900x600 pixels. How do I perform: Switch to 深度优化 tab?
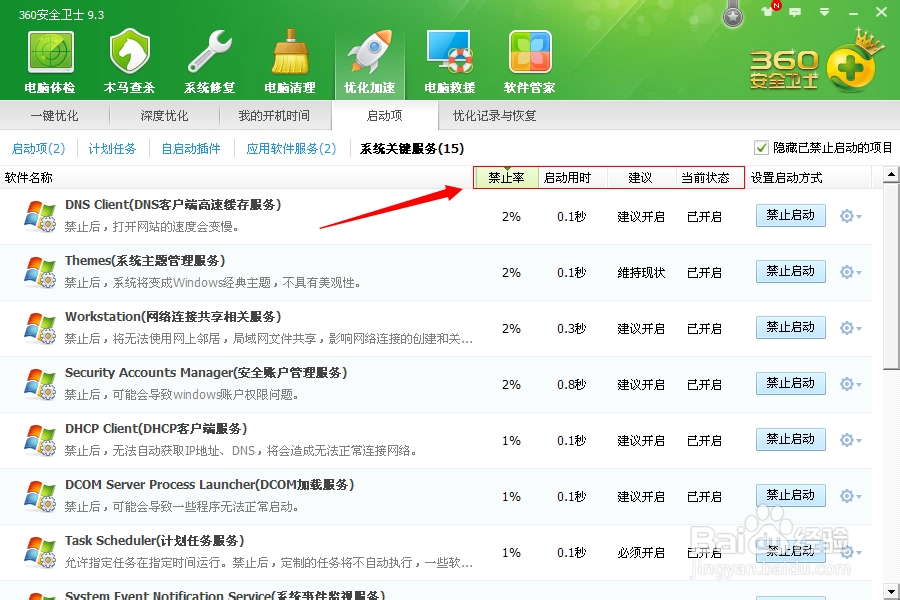tap(164, 116)
